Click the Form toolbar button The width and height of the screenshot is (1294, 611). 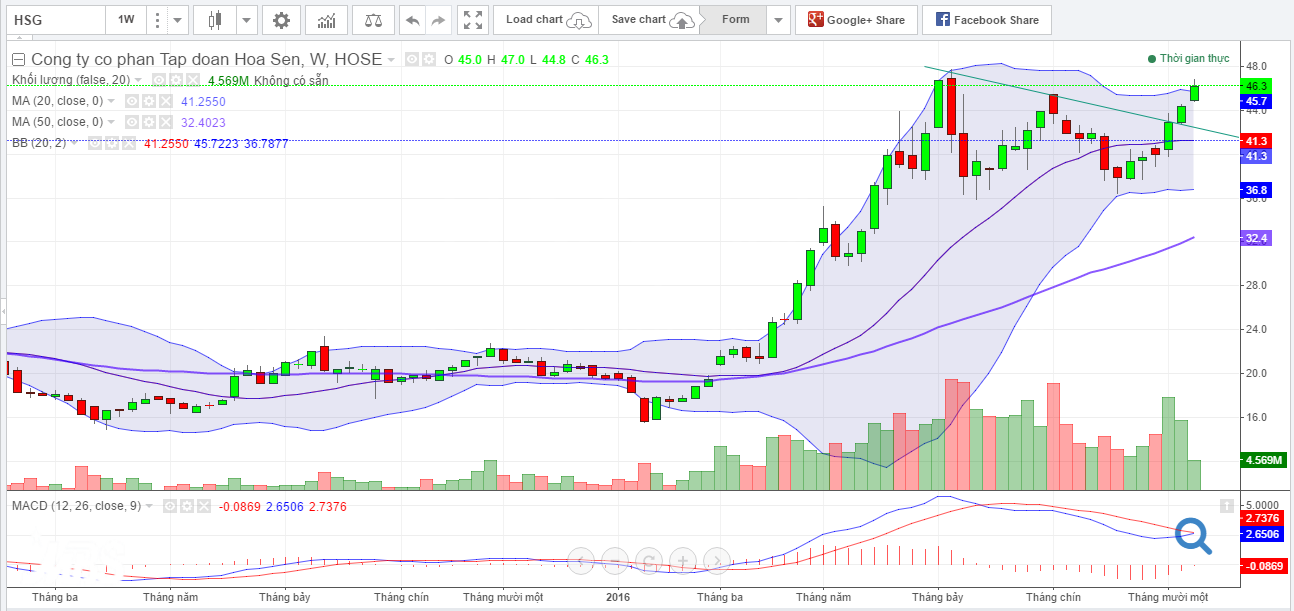[x=735, y=20]
